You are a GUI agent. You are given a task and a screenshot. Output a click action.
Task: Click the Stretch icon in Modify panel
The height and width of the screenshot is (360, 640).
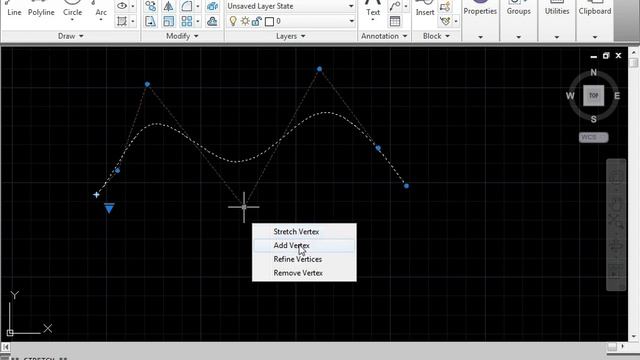point(151,21)
